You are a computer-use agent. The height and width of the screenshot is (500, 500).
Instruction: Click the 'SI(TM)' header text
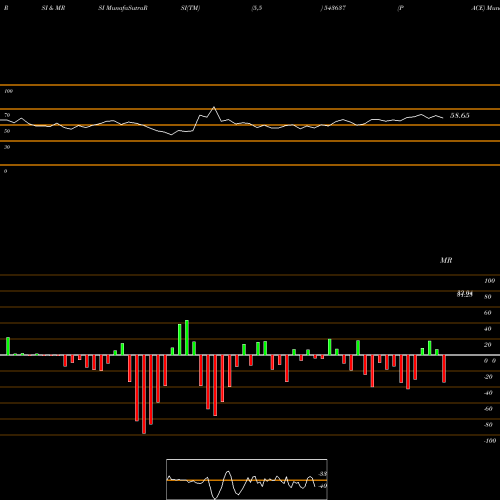click(x=190, y=8)
